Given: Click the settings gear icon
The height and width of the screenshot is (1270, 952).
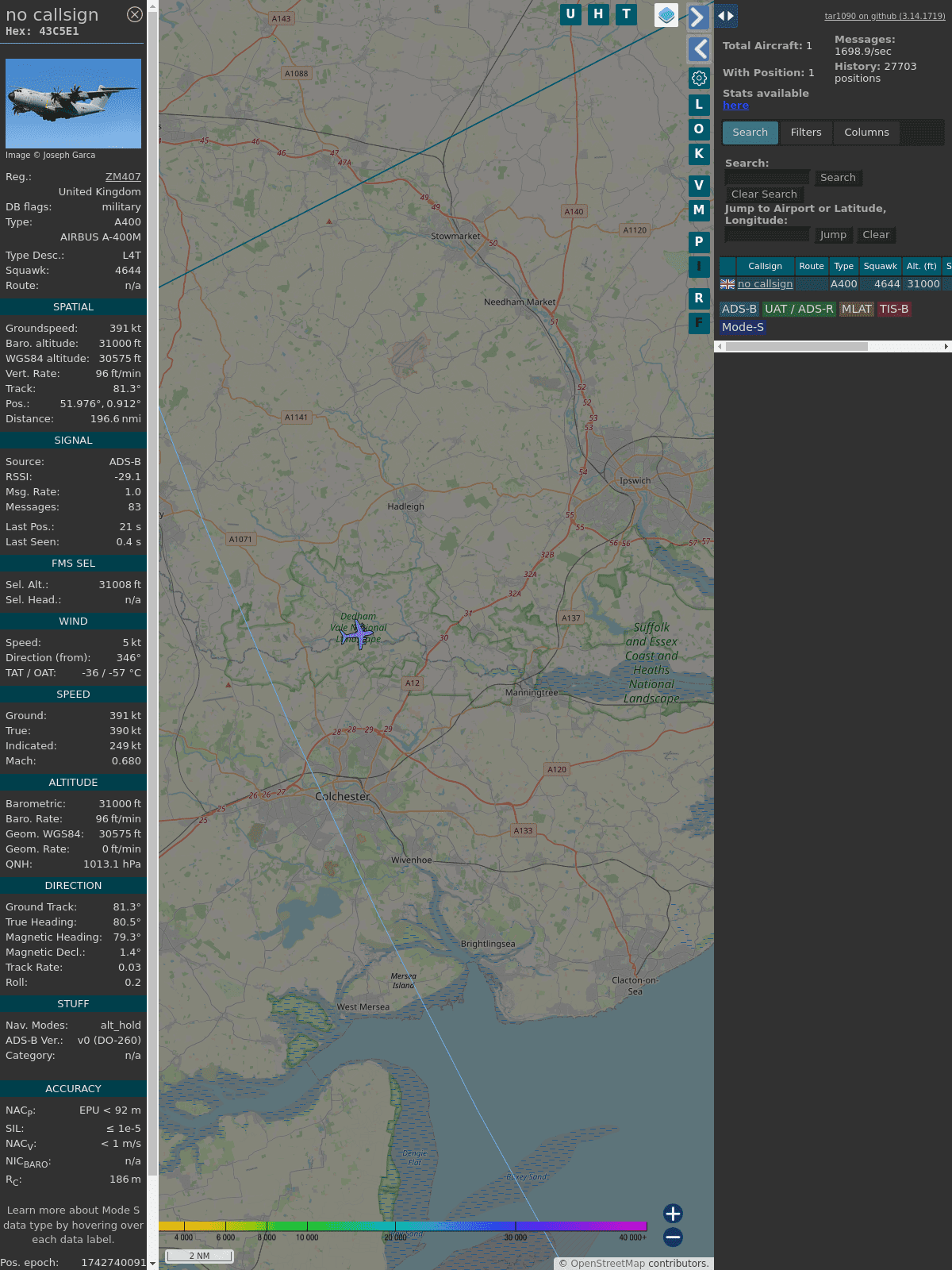Looking at the screenshot, I should [x=699, y=78].
